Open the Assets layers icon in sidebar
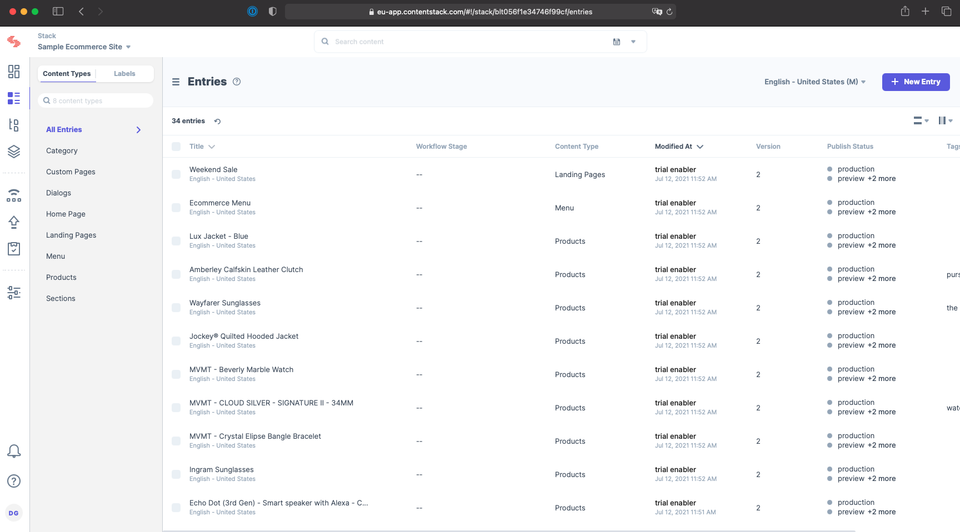The width and height of the screenshot is (960, 532). coord(13,151)
